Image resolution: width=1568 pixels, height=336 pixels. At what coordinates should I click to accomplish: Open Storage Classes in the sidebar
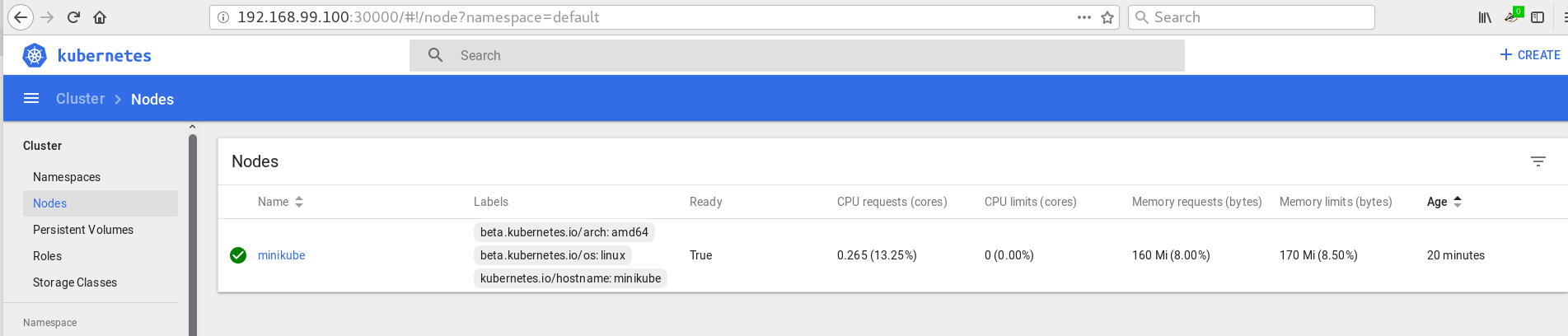(x=75, y=282)
